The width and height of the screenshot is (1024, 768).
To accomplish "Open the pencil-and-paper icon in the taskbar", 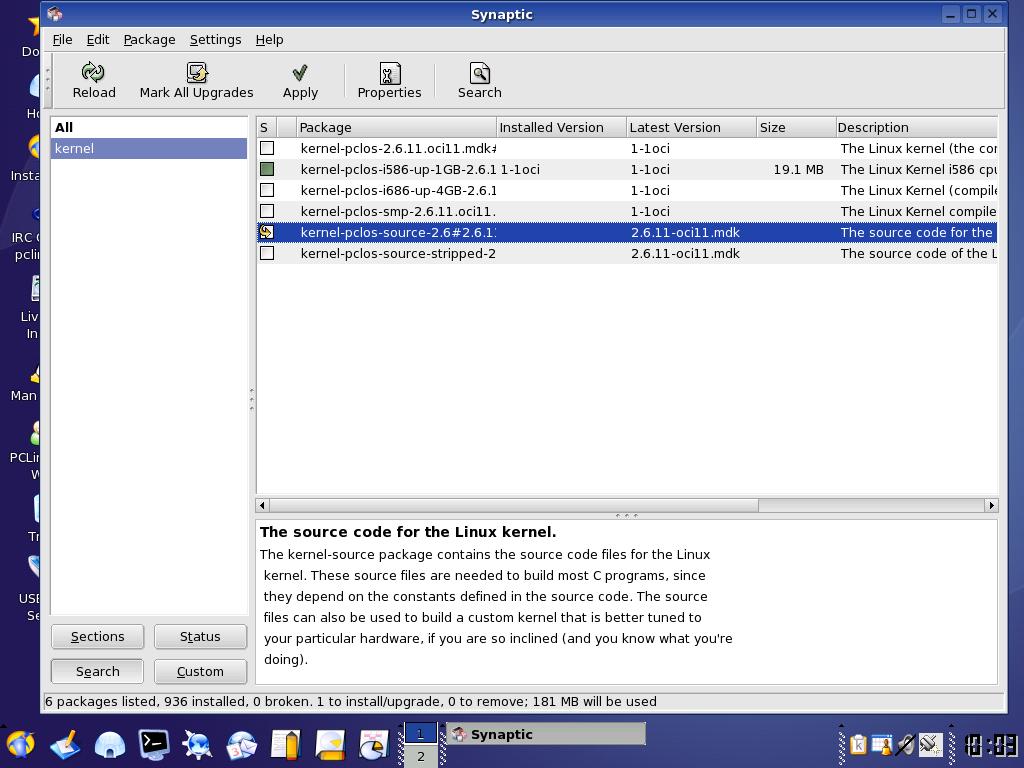I will tap(65, 744).
